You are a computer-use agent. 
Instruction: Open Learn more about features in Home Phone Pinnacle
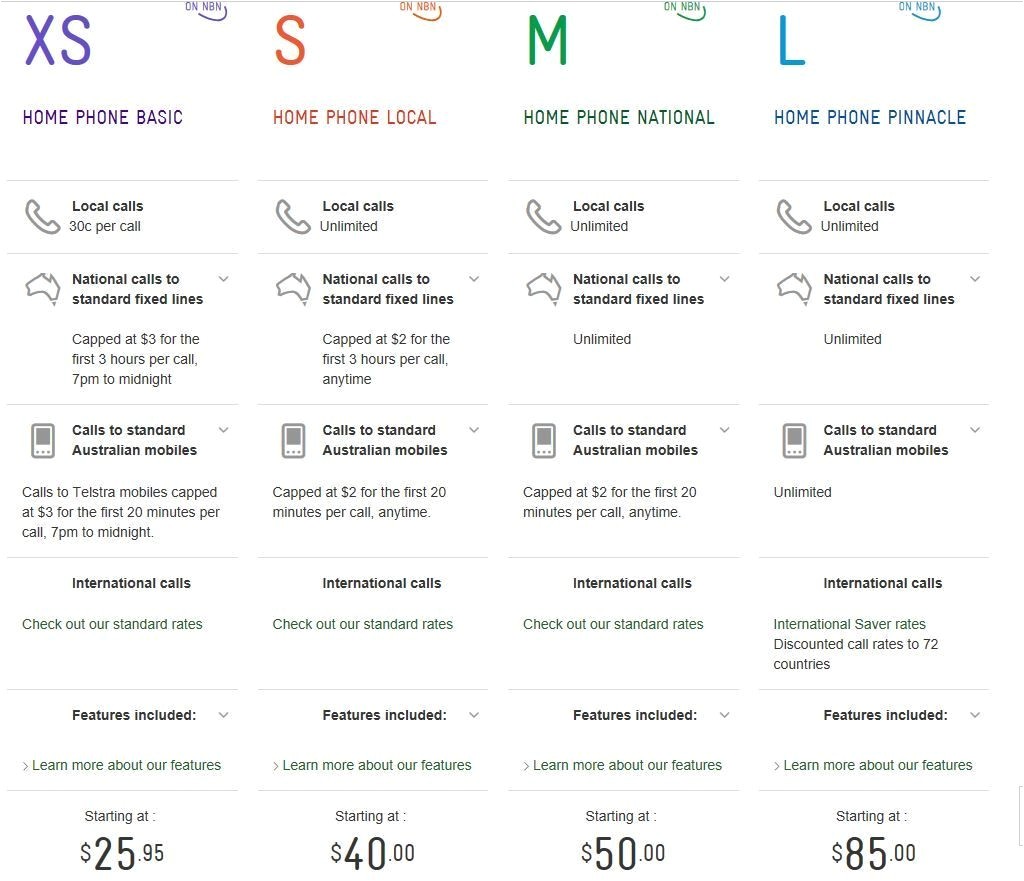[x=877, y=765]
